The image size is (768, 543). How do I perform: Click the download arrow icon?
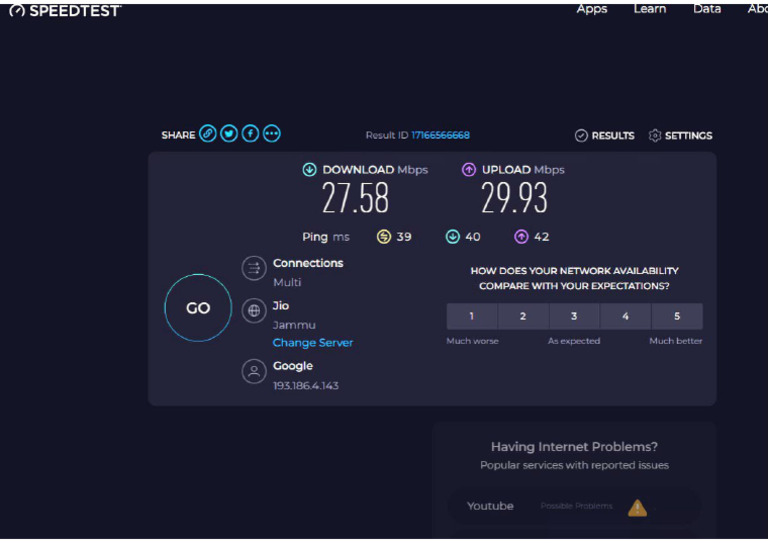point(309,169)
